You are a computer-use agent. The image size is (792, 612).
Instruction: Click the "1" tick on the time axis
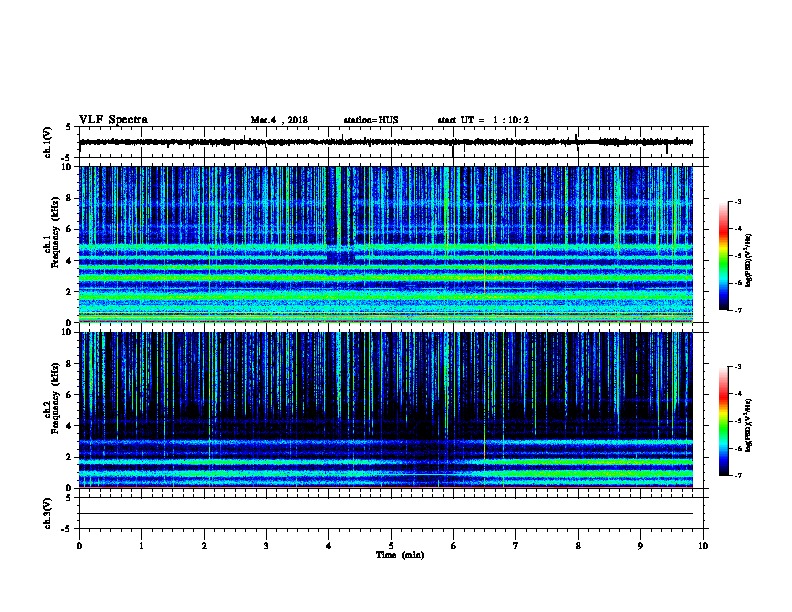141,545
